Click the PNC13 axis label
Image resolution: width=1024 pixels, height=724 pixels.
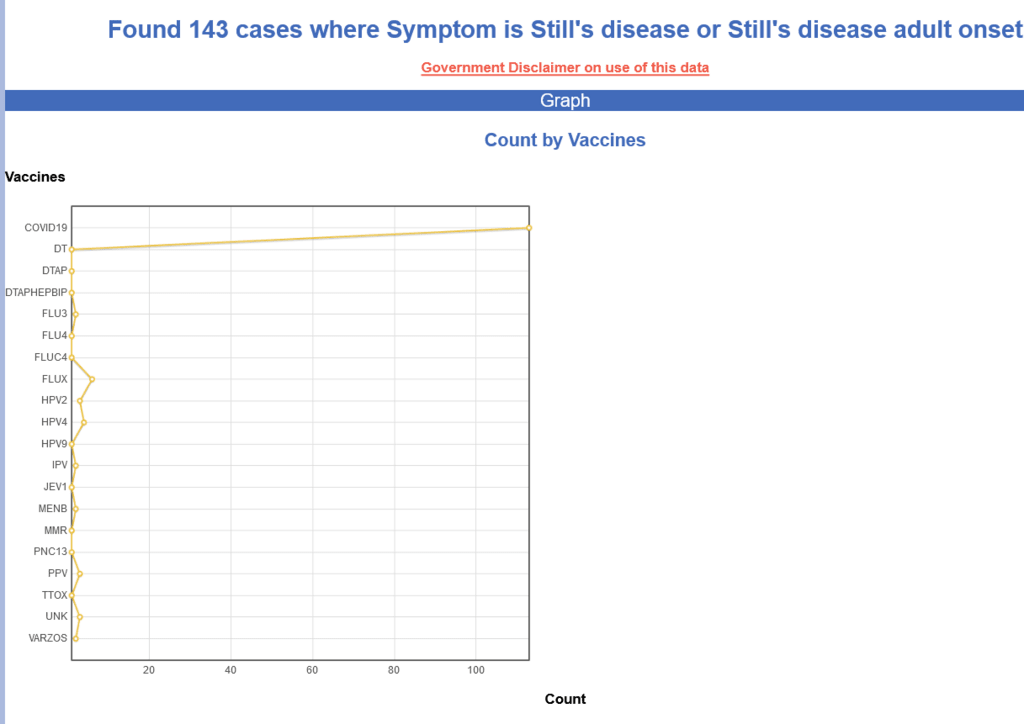(x=50, y=552)
